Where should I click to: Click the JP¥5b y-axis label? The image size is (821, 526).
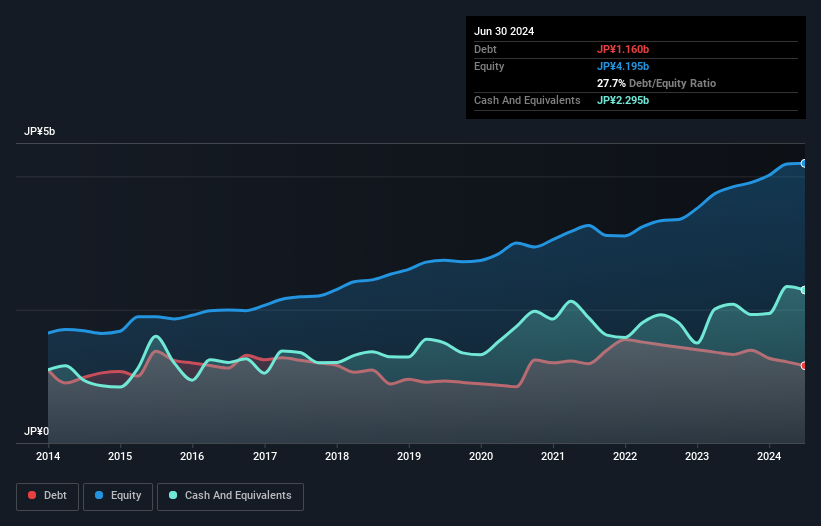pyautogui.click(x=39, y=131)
